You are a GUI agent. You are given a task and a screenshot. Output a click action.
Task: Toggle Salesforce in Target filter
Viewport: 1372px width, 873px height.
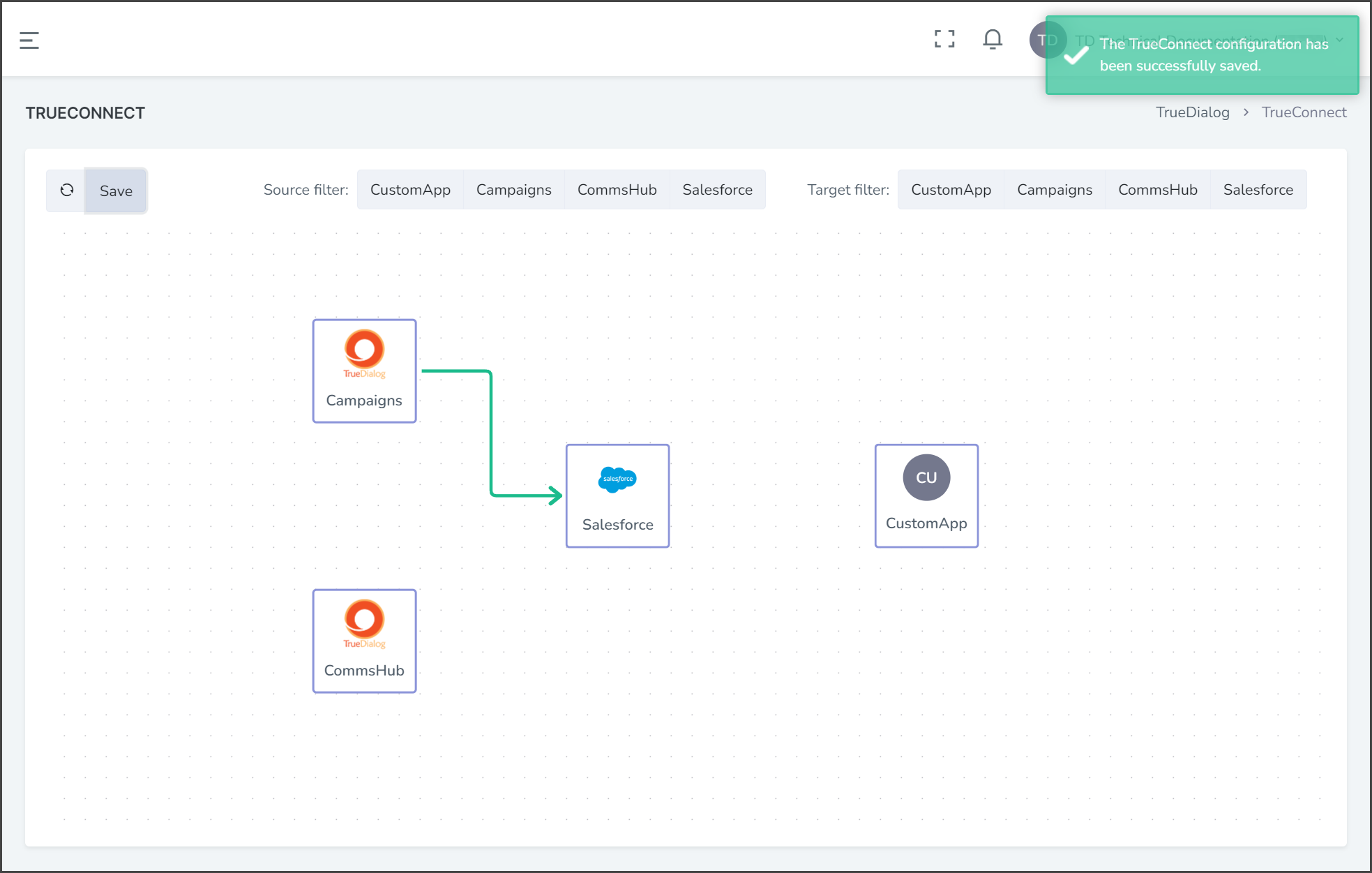click(x=1258, y=189)
